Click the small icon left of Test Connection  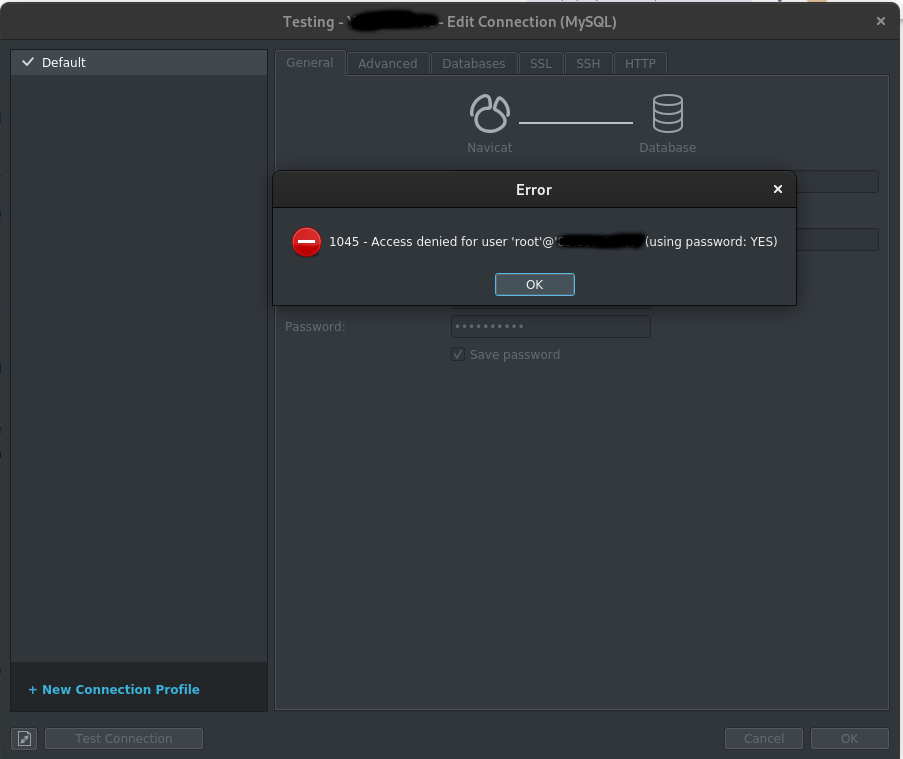(x=24, y=738)
